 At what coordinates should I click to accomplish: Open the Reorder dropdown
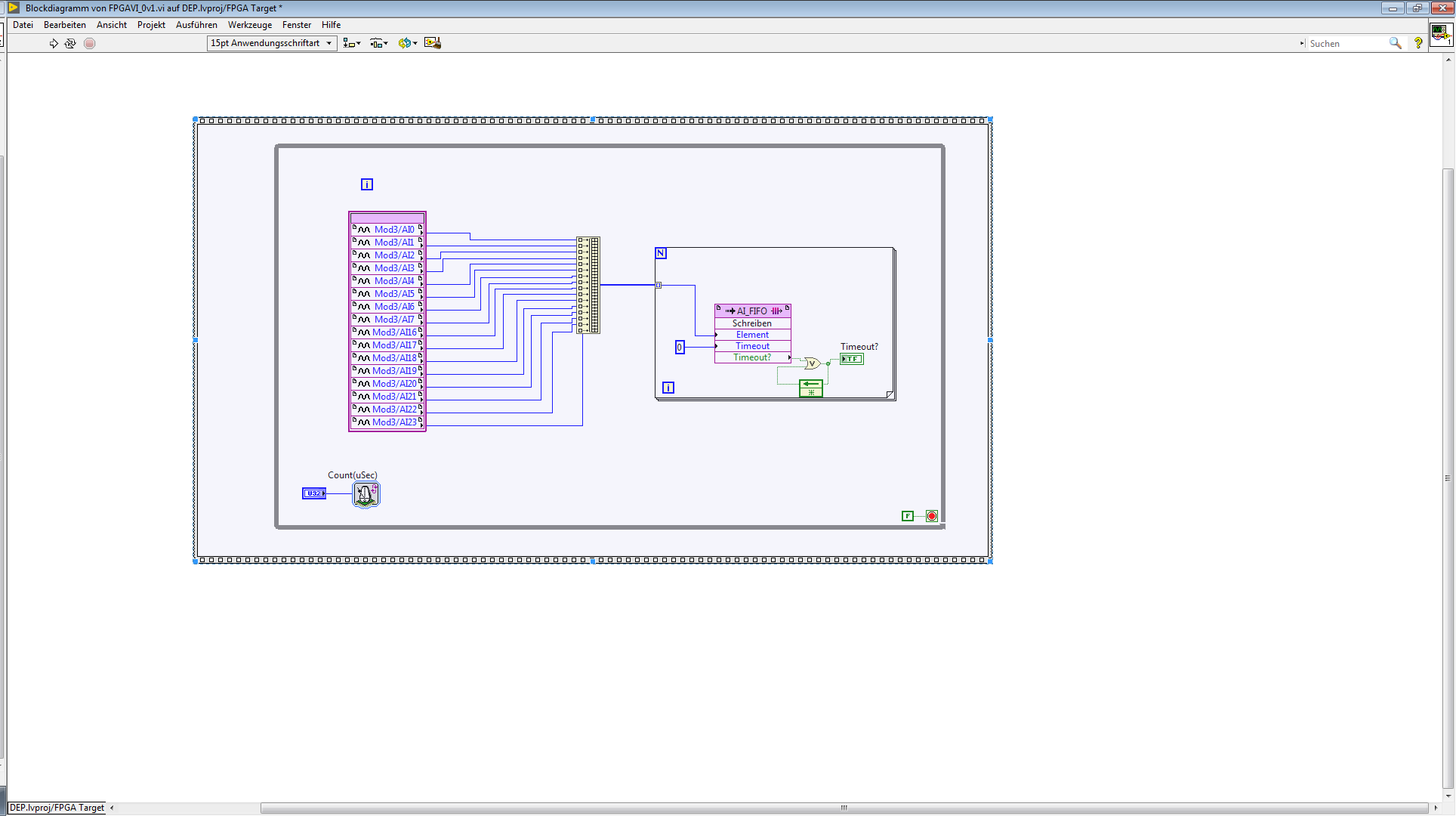click(x=408, y=43)
